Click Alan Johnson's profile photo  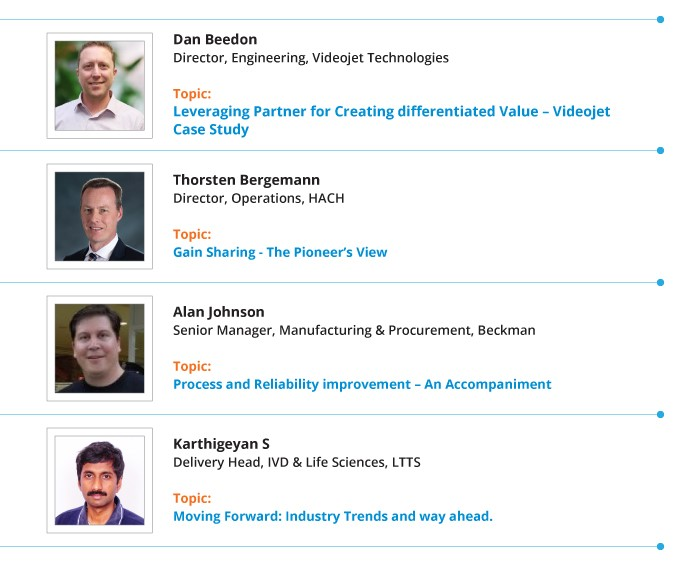coord(100,348)
